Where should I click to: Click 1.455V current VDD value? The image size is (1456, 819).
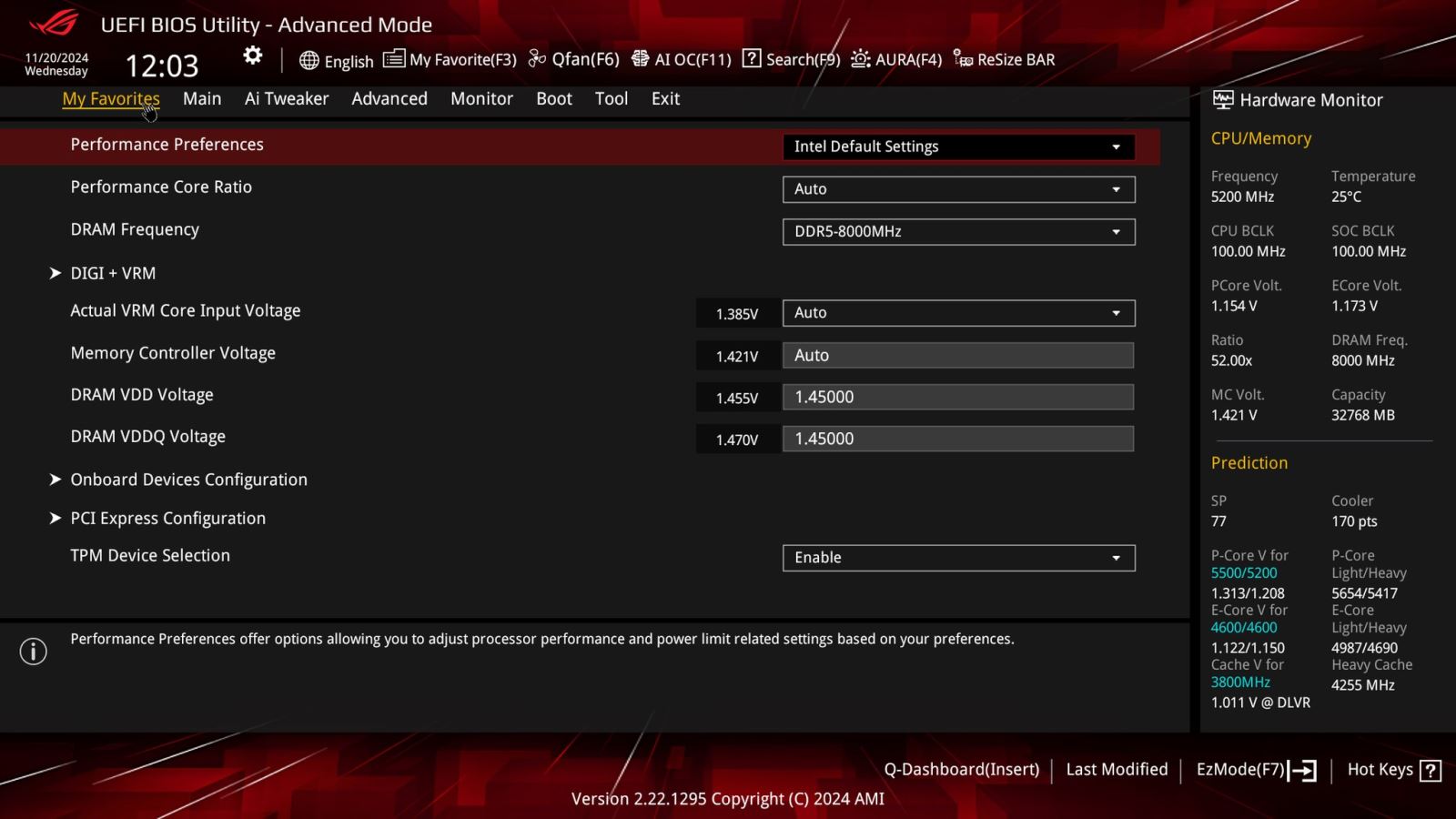click(736, 399)
